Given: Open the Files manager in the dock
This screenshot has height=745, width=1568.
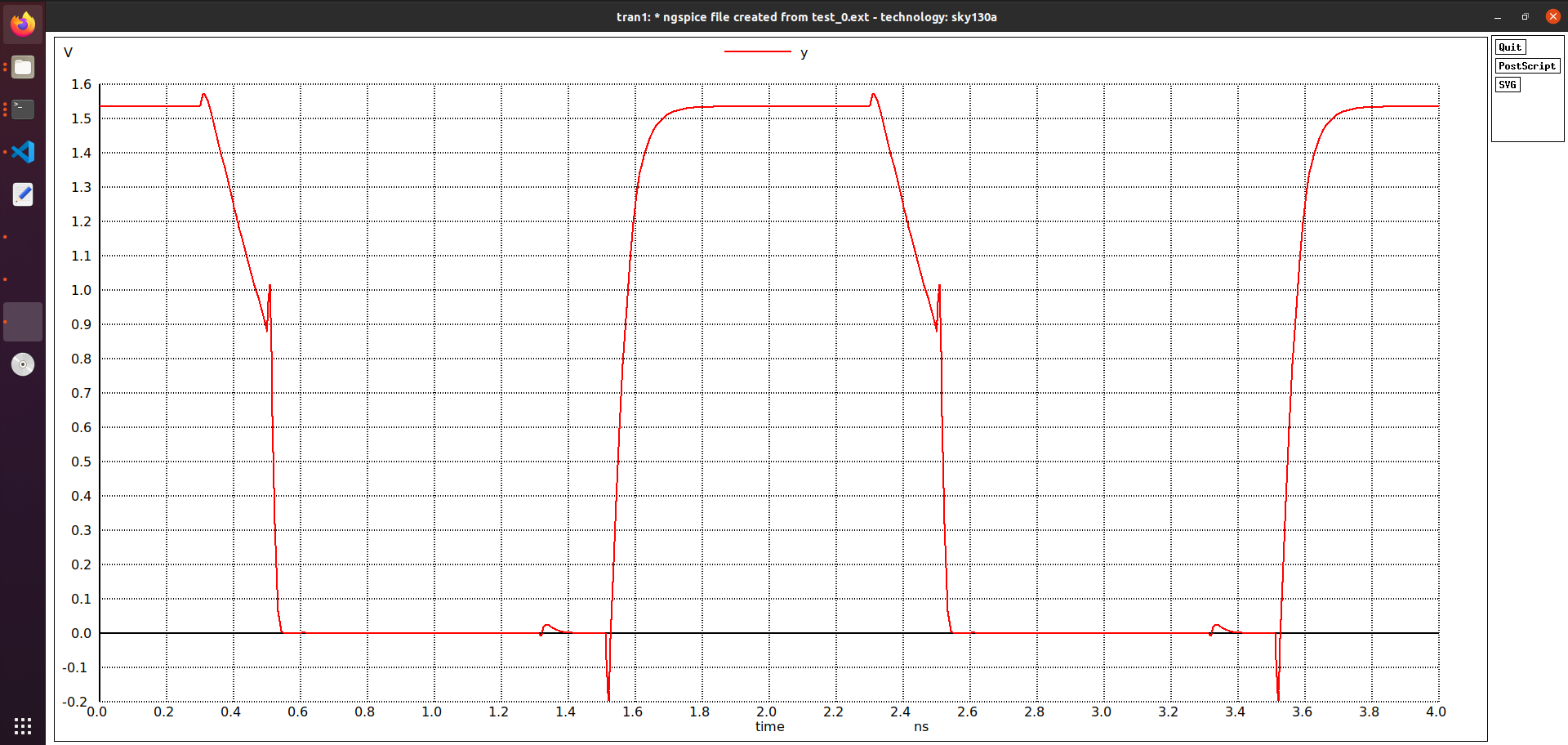Looking at the screenshot, I should click(x=23, y=67).
